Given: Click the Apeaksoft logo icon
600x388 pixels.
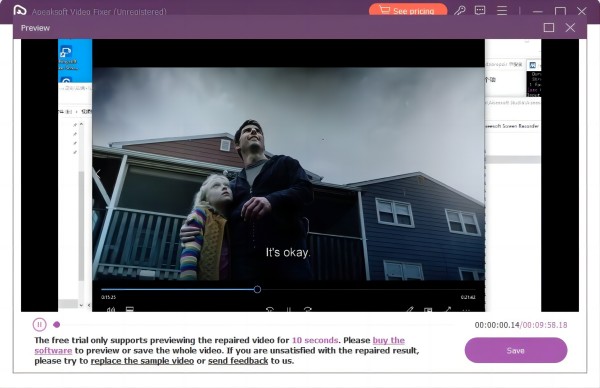Looking at the screenshot, I should click(20, 10).
